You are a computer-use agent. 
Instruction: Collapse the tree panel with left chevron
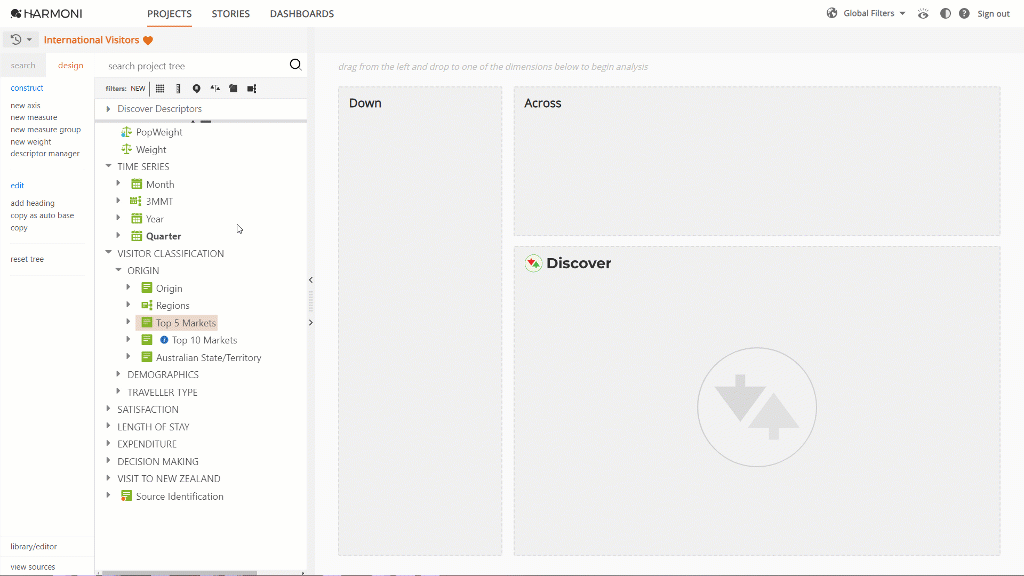311,280
